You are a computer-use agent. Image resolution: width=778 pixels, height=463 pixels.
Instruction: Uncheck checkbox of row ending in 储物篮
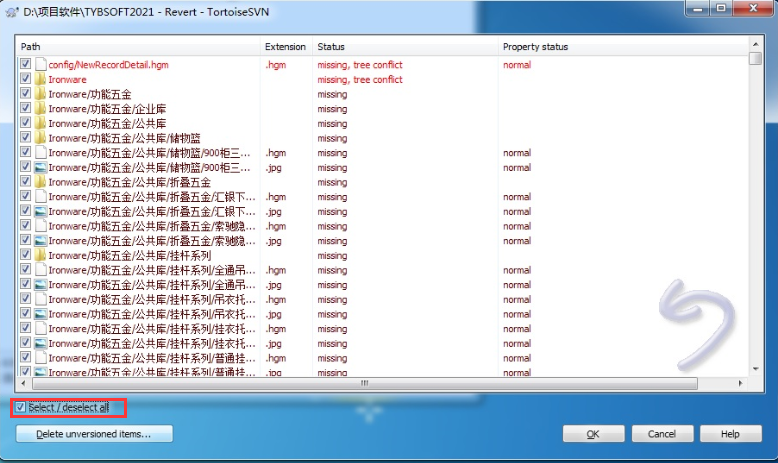[x=25, y=137]
